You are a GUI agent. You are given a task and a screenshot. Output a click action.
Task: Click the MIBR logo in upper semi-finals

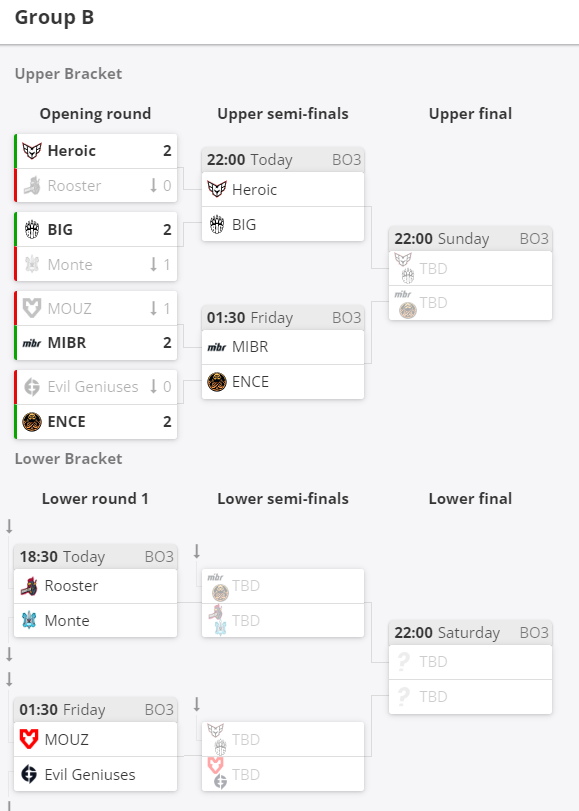217,347
